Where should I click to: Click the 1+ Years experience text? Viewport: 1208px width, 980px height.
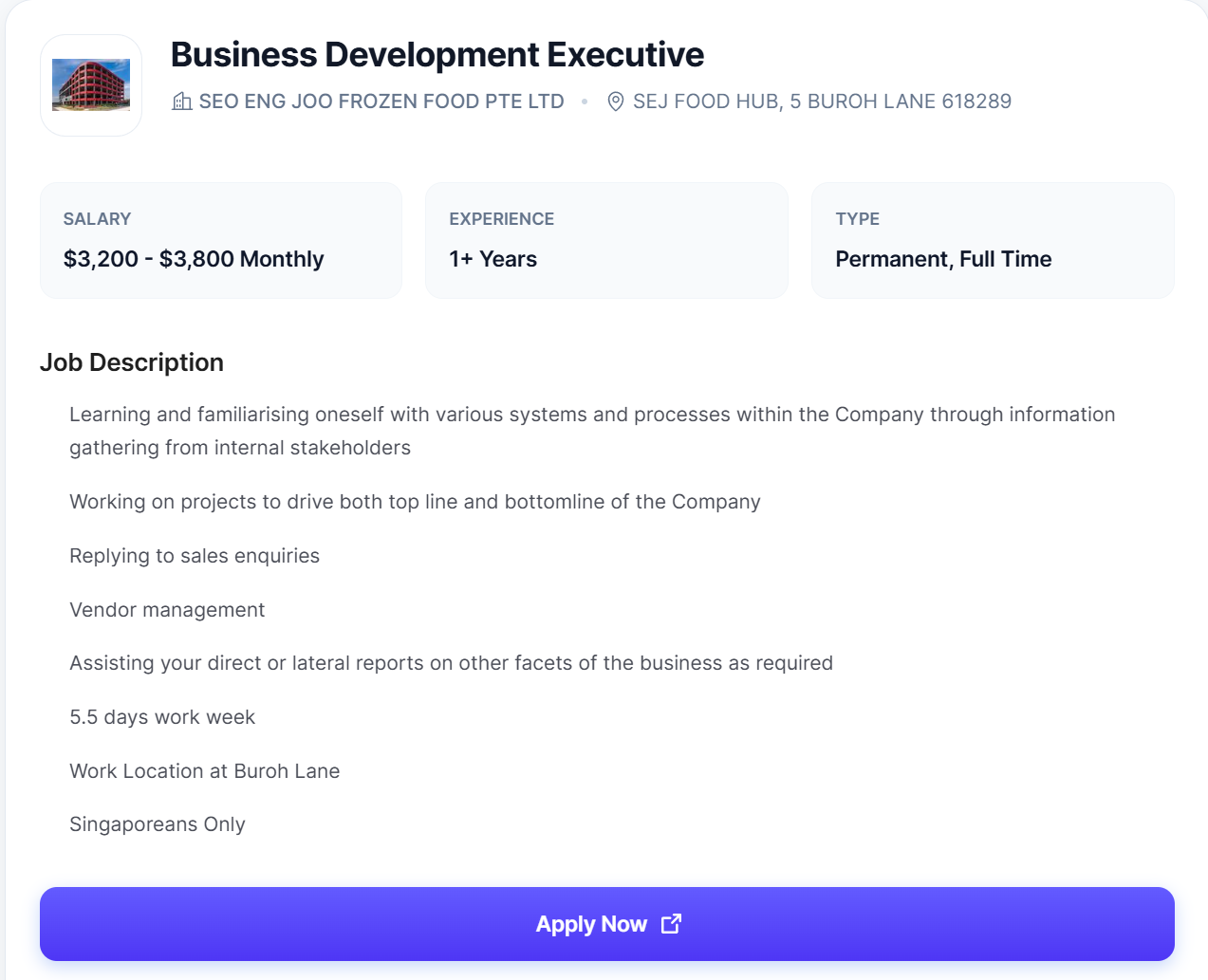click(x=492, y=258)
